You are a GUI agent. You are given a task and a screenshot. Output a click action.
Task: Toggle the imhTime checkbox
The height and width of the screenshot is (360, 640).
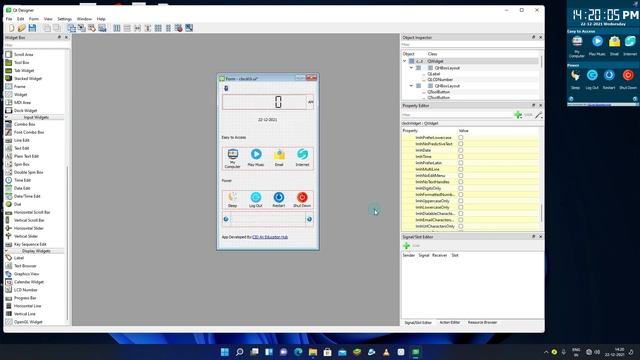(x=460, y=156)
